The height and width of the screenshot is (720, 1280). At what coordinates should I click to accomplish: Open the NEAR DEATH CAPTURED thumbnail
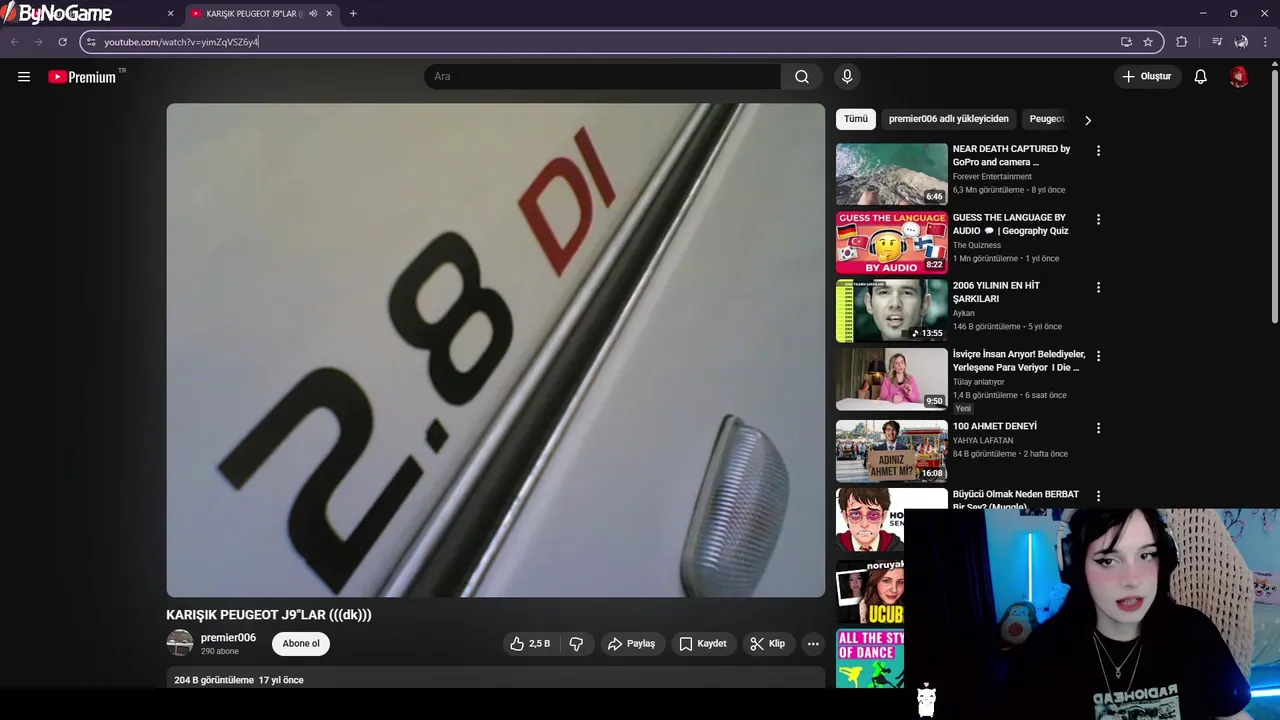(892, 174)
